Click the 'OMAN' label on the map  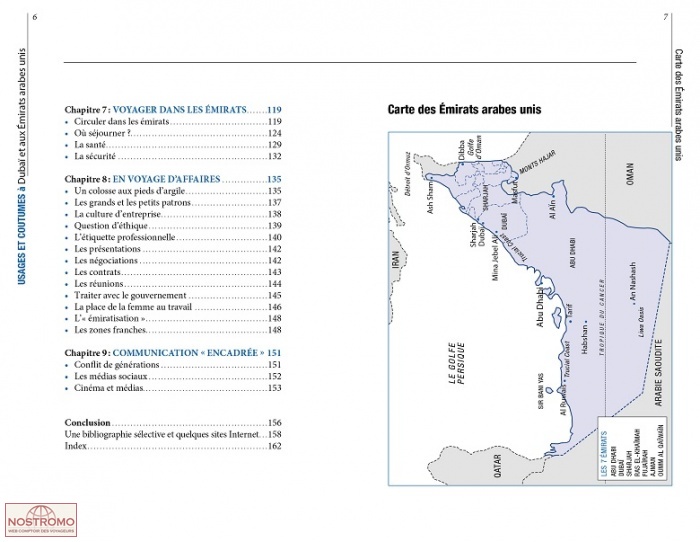[629, 175]
